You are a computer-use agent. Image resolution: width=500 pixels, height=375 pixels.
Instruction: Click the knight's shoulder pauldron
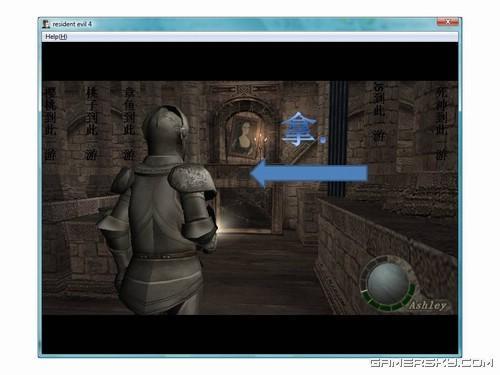click(192, 179)
